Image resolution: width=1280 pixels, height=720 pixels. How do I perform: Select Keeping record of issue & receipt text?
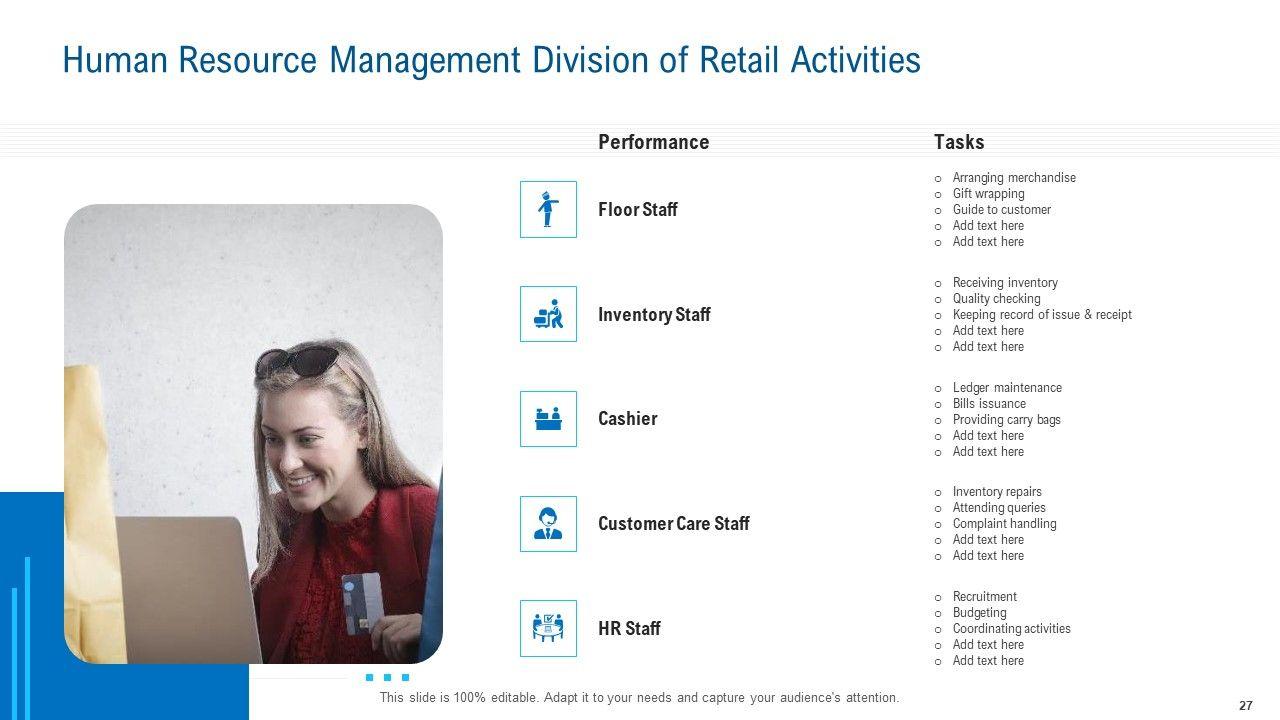point(1041,315)
